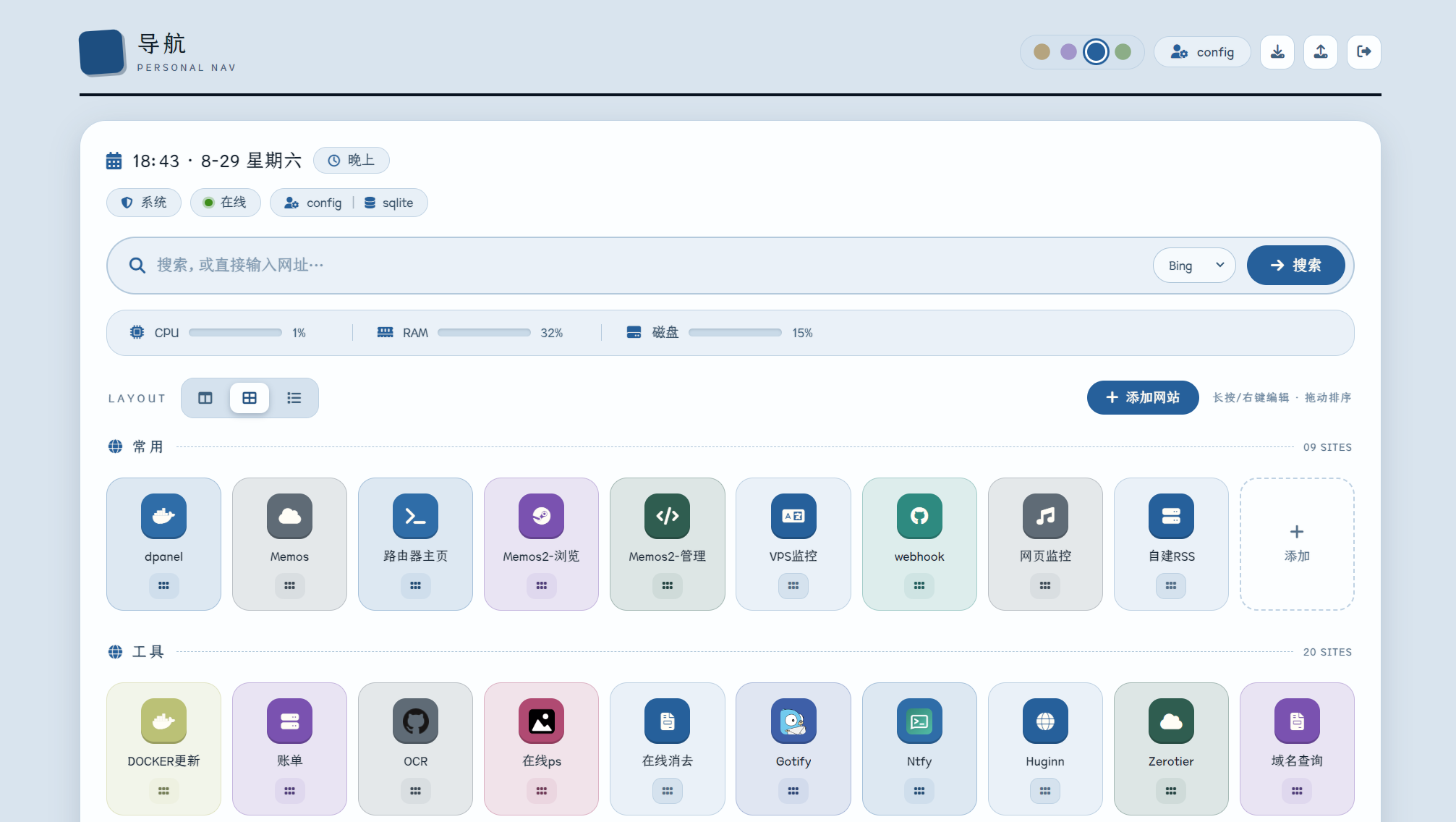Select the tan theme color
Image resolution: width=1456 pixels, height=822 pixels.
(x=1042, y=52)
